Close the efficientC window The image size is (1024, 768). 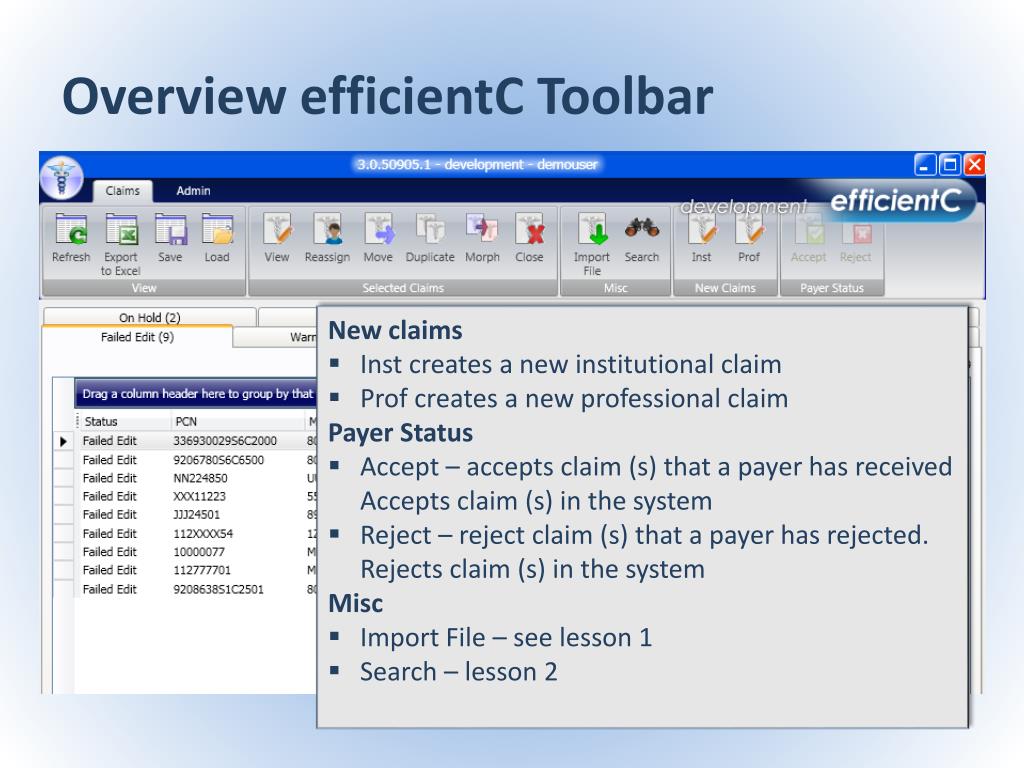tap(974, 165)
